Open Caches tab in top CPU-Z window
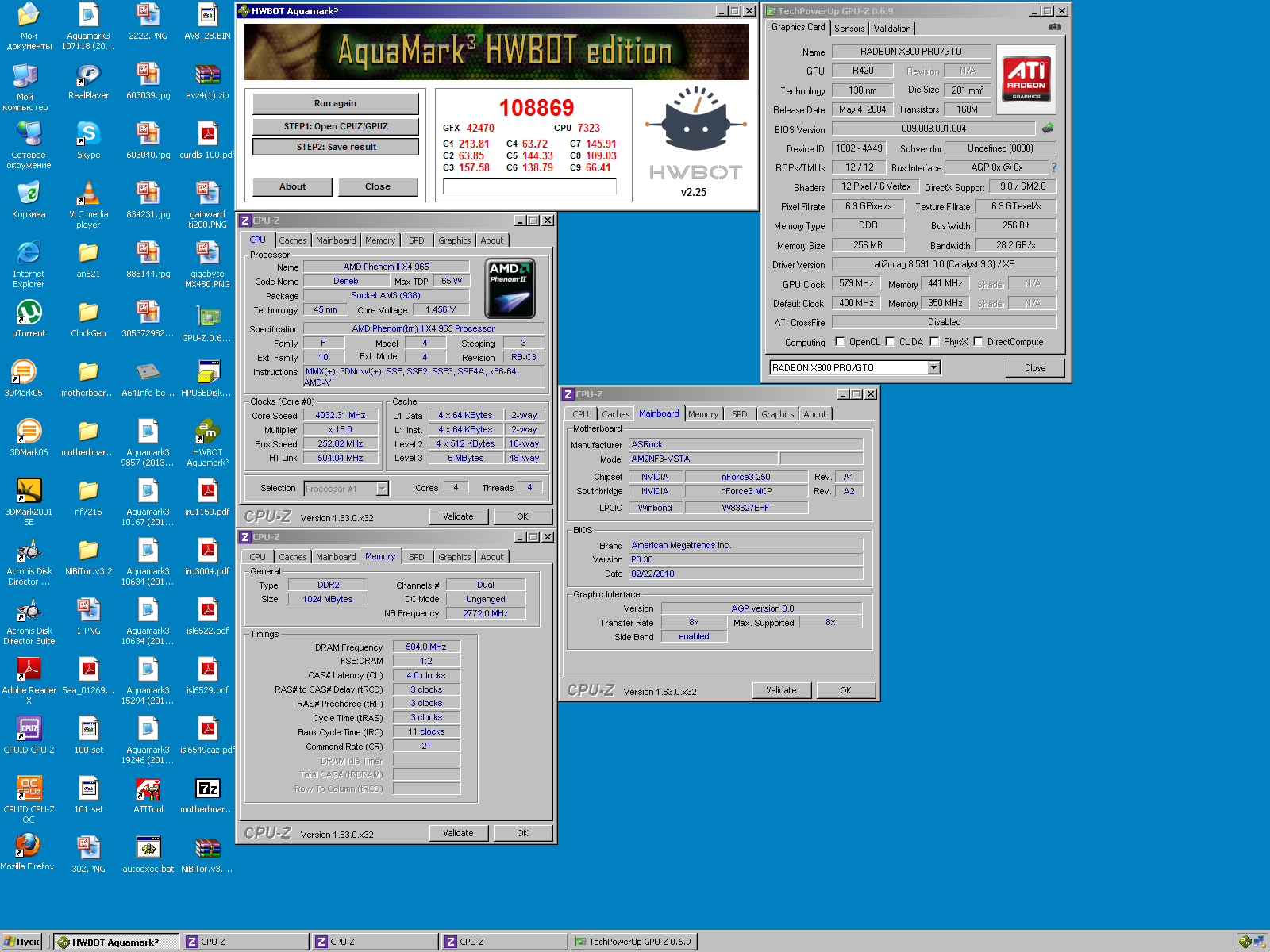The image size is (1270, 952). (x=293, y=240)
